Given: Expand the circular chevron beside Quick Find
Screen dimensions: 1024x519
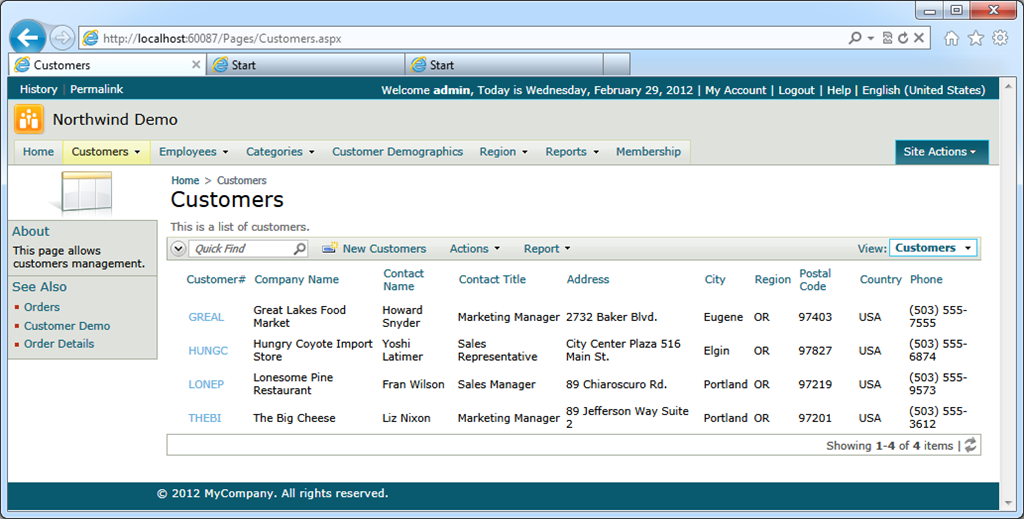Looking at the screenshot, I should [x=179, y=249].
